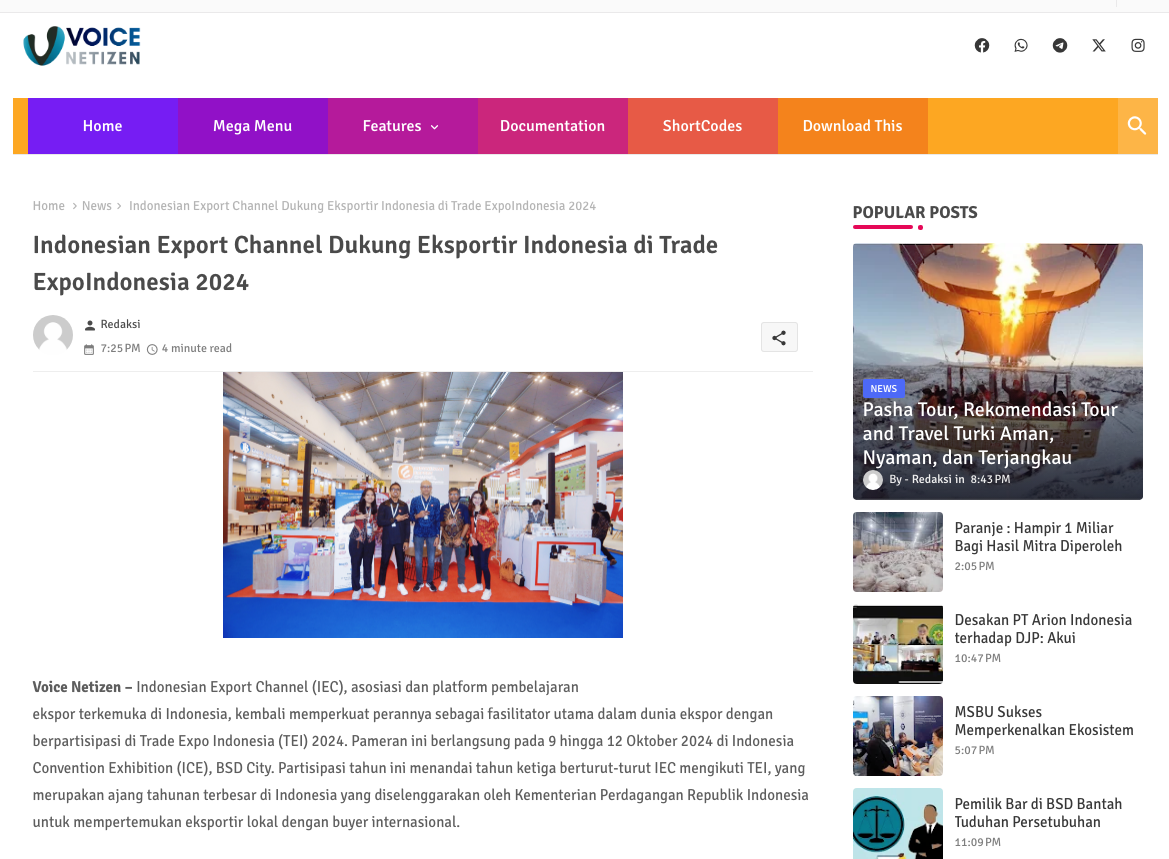
Task: Click the NEWS category badge
Action: 883,388
